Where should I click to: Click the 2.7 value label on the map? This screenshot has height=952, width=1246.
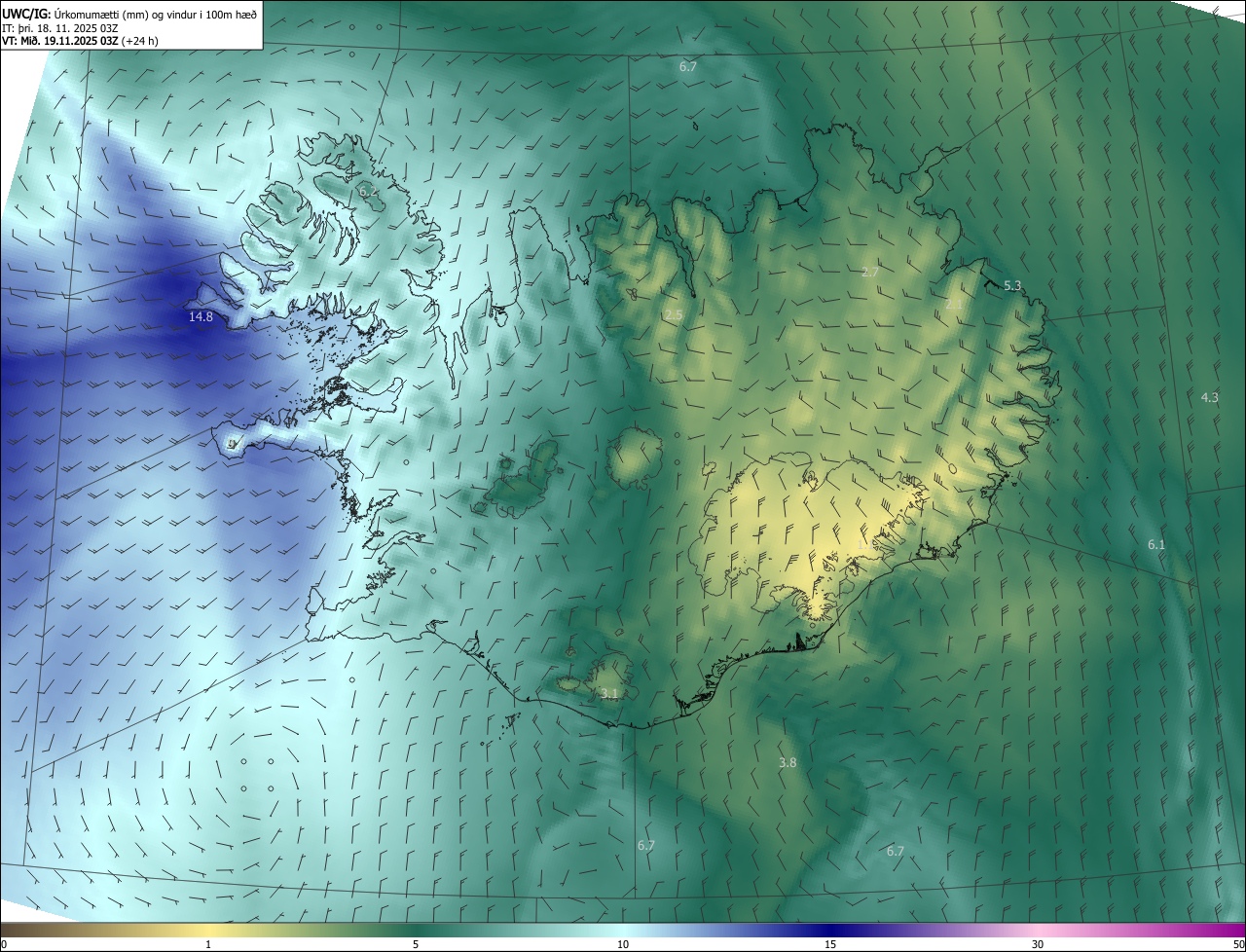(870, 272)
